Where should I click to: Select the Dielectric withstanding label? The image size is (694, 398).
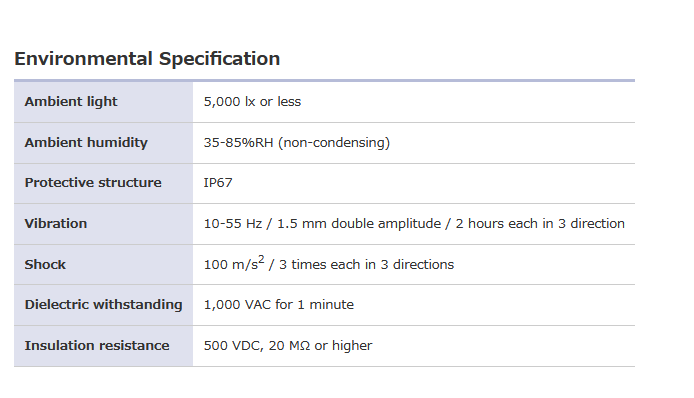(x=104, y=305)
